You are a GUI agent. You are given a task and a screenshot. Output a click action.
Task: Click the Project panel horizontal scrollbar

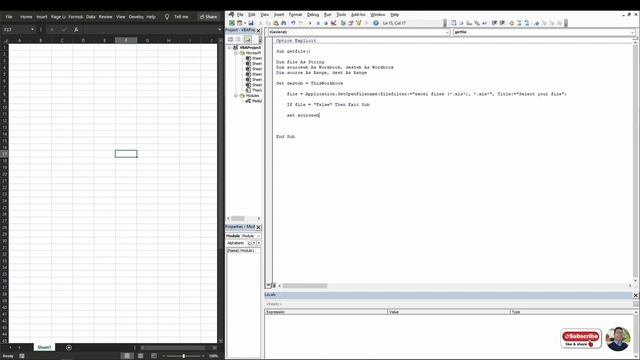pyautogui.click(x=238, y=219)
